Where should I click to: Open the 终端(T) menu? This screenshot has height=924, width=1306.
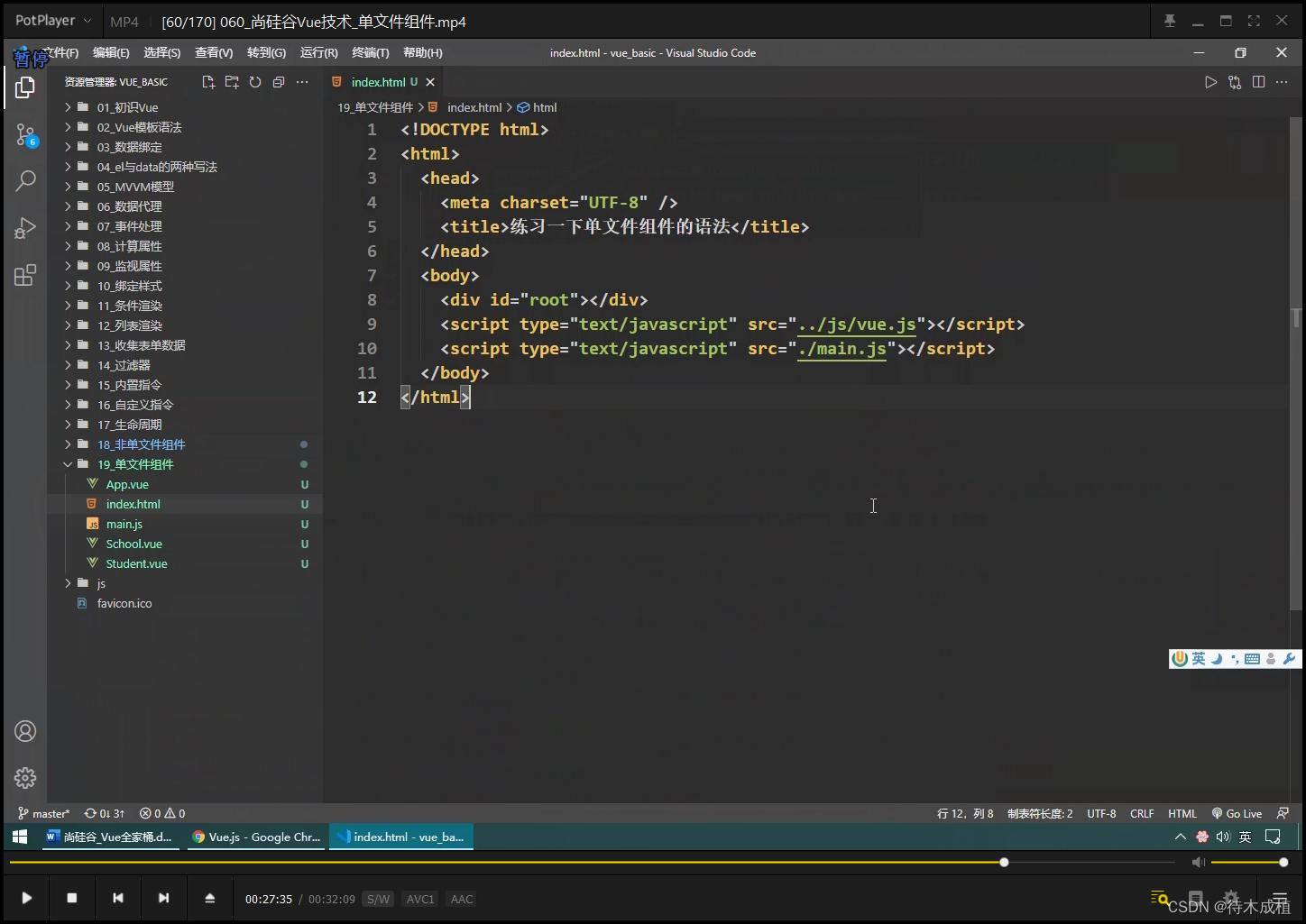click(371, 53)
